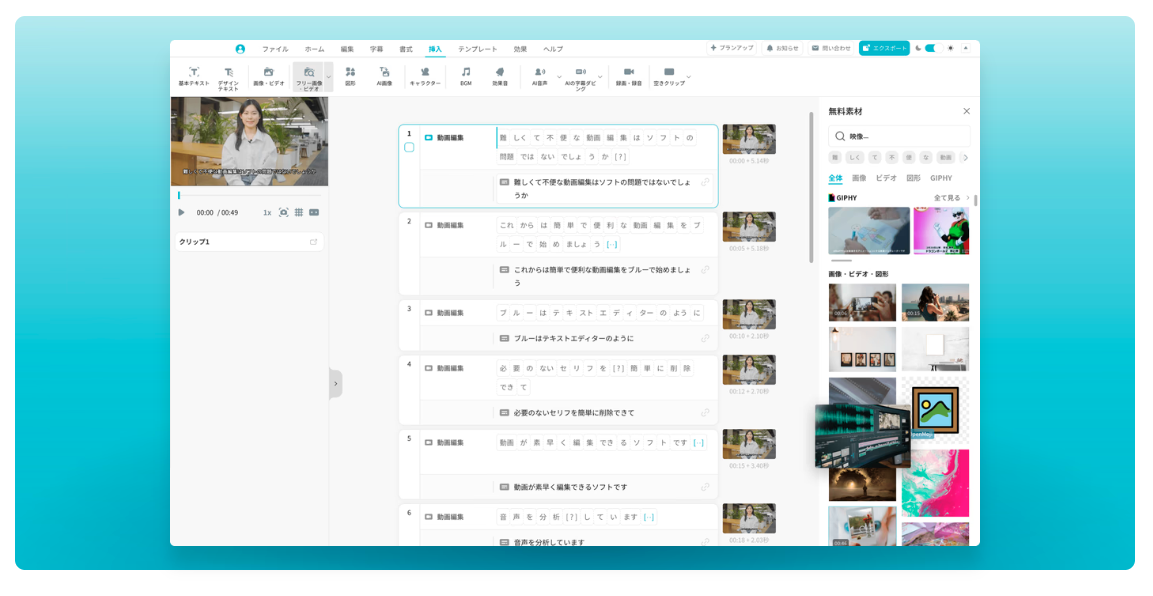This screenshot has width=1153, height=596.
Task: Click the video preview progress bar
Action: 249,195
